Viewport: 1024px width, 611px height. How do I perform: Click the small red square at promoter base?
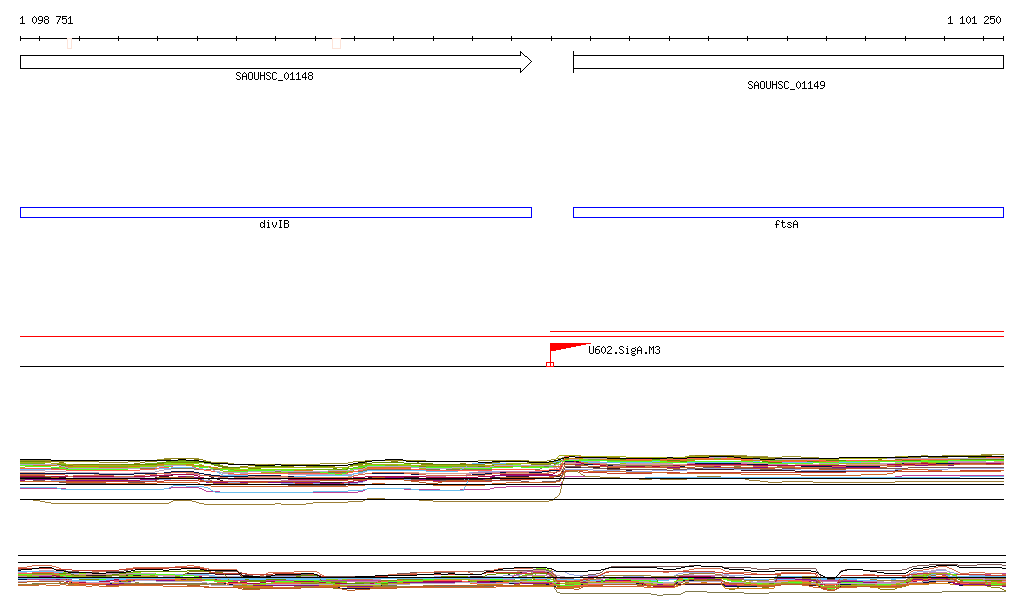point(550,364)
